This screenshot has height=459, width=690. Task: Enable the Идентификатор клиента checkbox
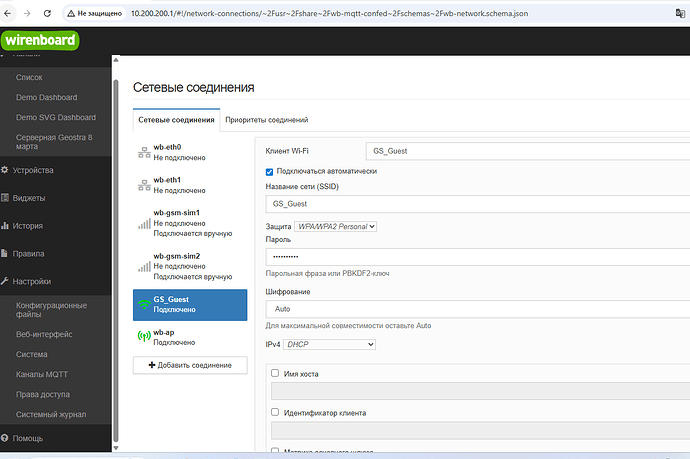(x=275, y=412)
